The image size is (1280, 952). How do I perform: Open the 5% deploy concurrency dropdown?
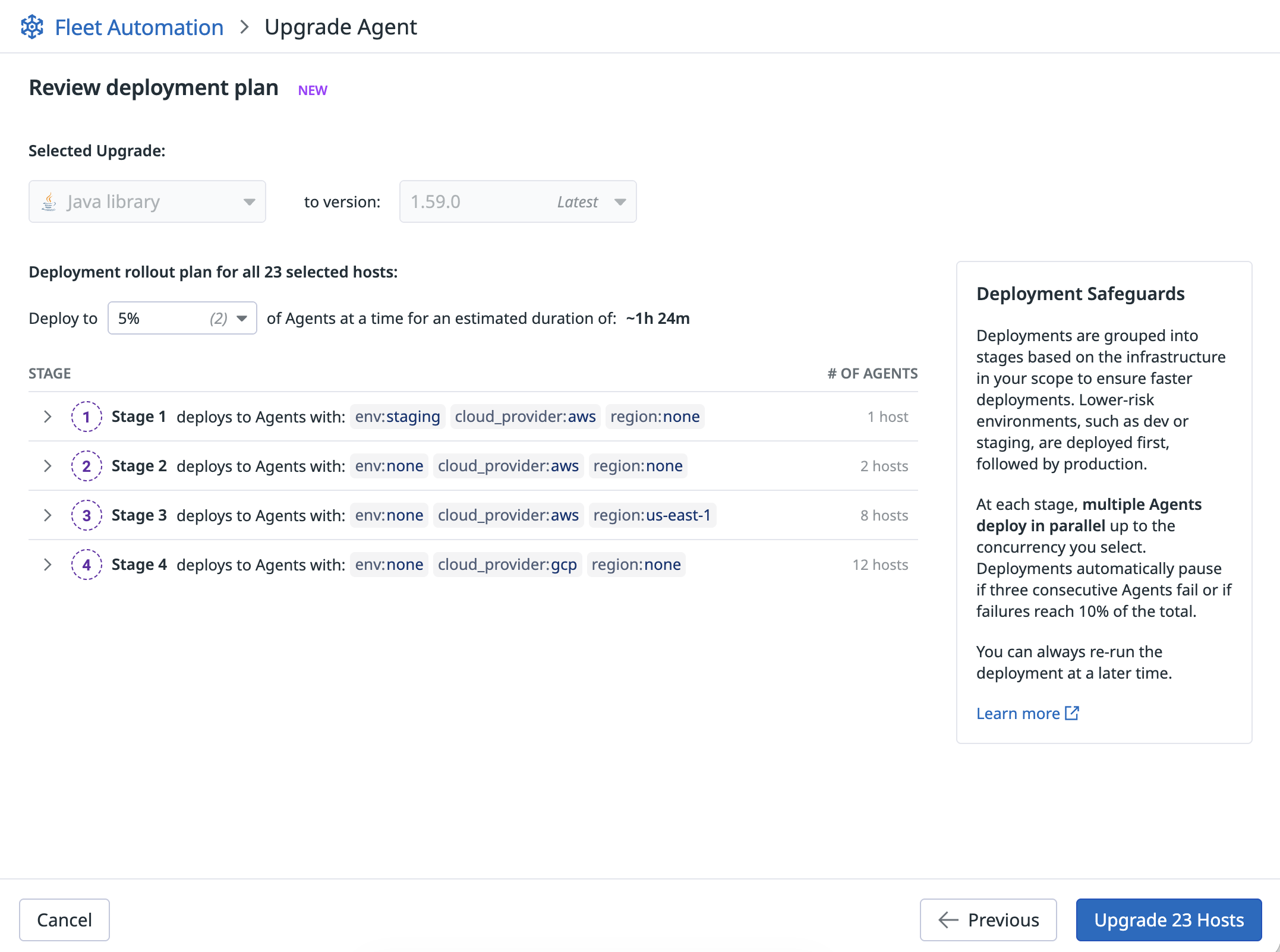coord(182,319)
